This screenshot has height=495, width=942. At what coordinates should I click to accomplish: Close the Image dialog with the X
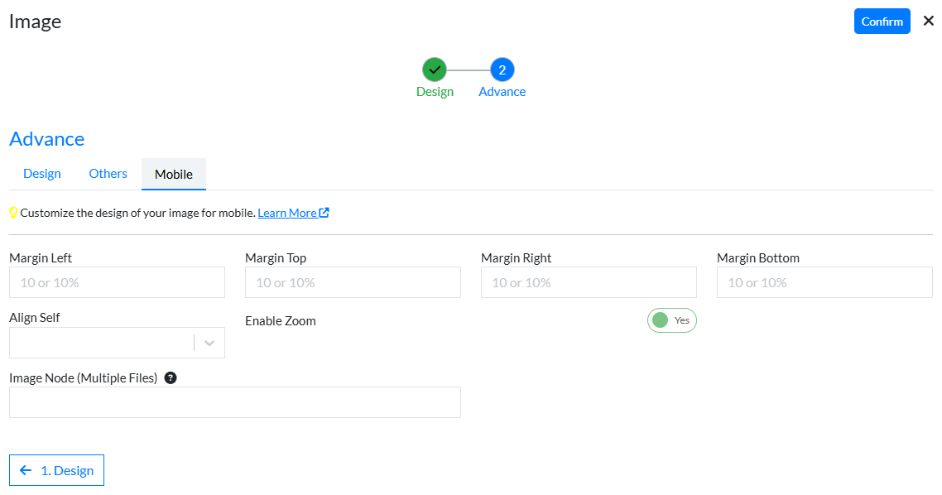point(928,21)
